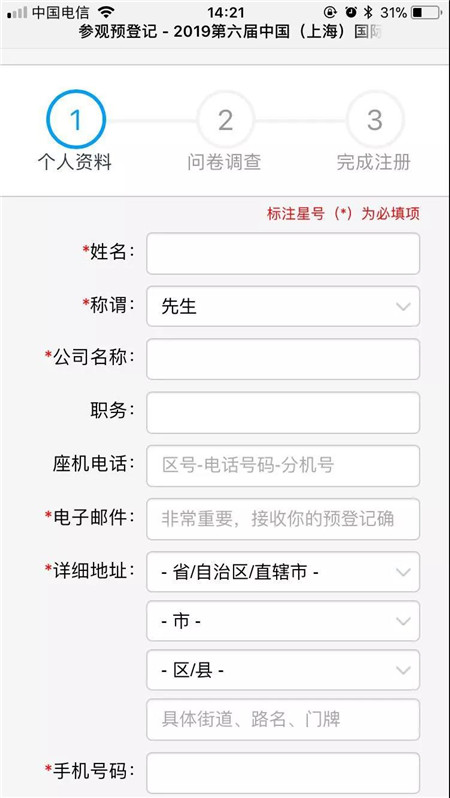
Task: Tap the rotation lock status icon
Action: pyautogui.click(x=331, y=12)
